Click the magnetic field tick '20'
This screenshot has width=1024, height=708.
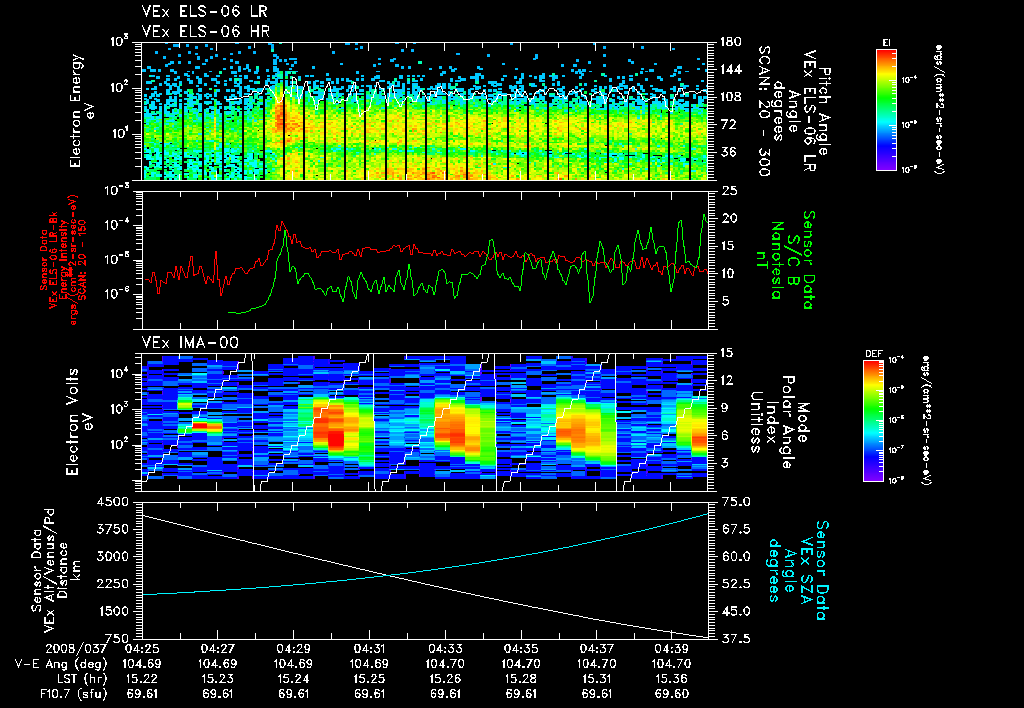coord(729,218)
